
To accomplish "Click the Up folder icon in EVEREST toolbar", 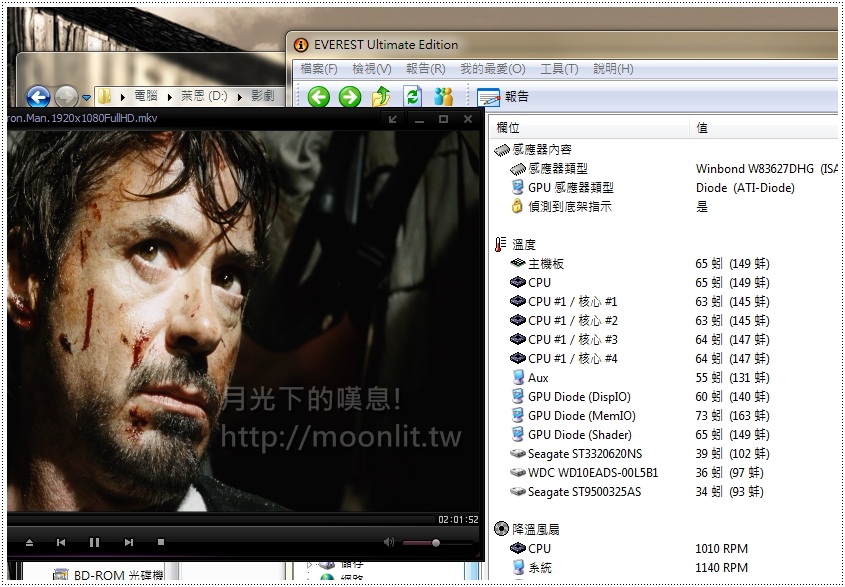I will (381, 96).
